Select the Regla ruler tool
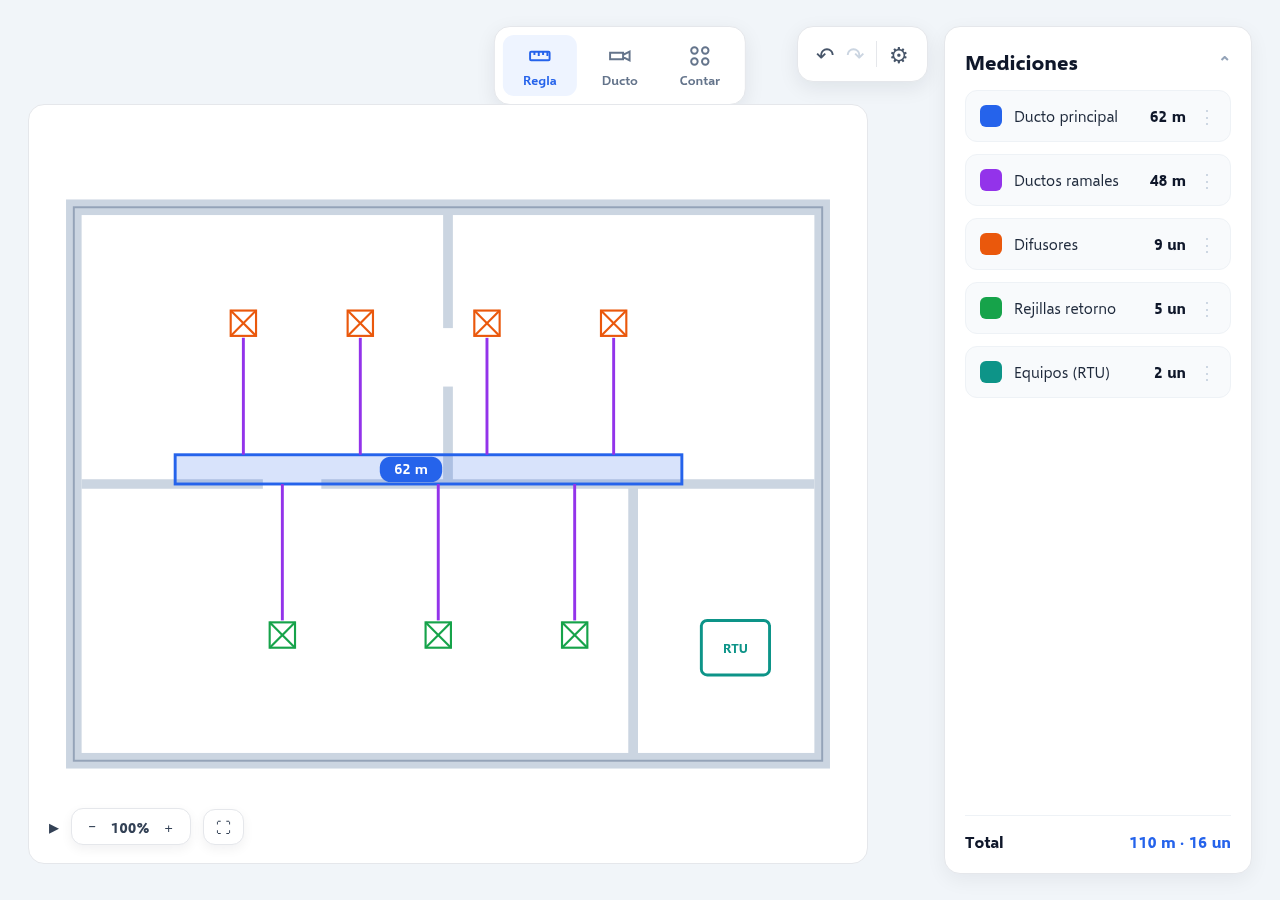 [540, 66]
